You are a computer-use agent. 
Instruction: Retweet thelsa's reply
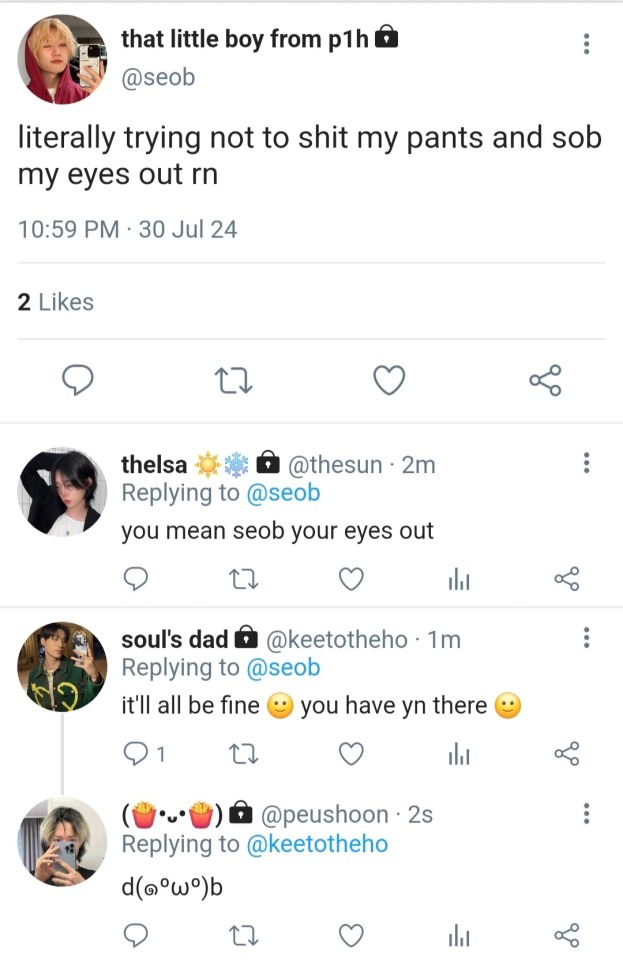[241, 579]
